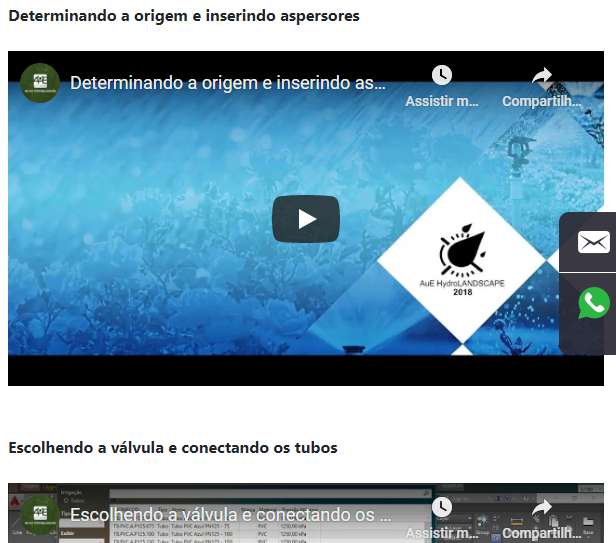Click the Watch Later clock icon on first video
Viewport: 616px width, 543px height.
(441, 76)
